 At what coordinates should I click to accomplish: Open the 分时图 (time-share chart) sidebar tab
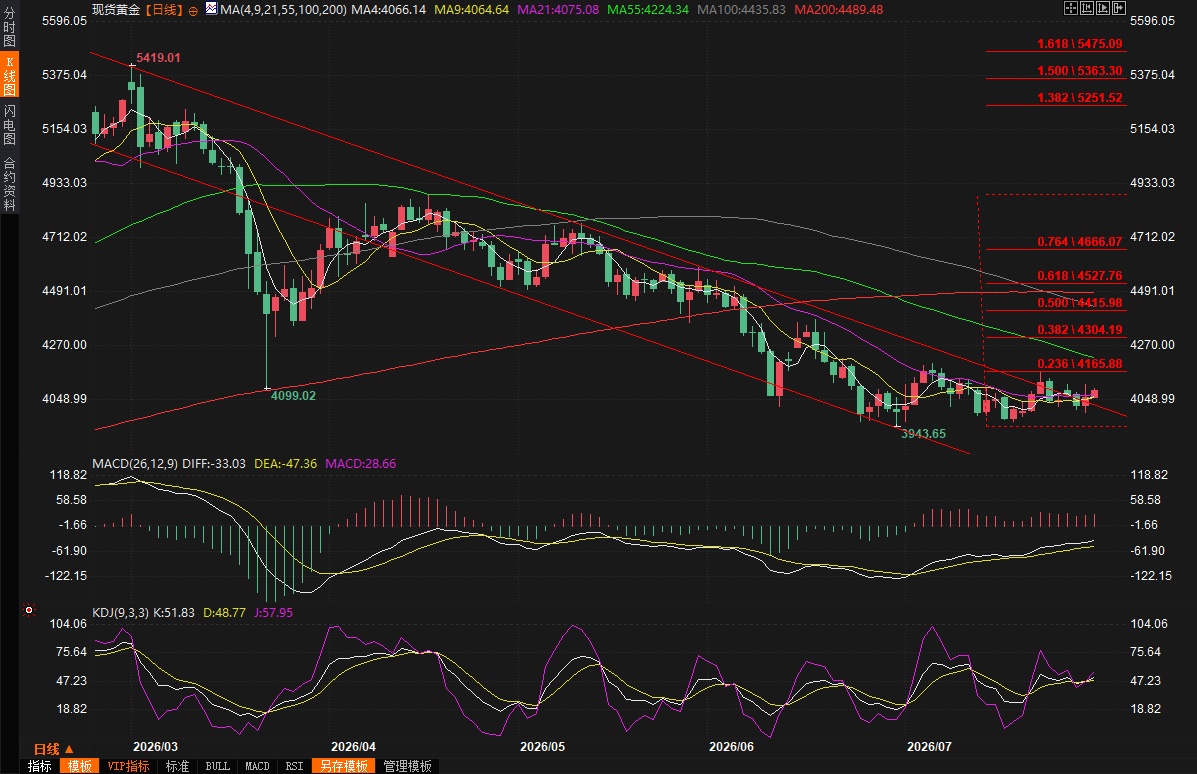pos(9,27)
